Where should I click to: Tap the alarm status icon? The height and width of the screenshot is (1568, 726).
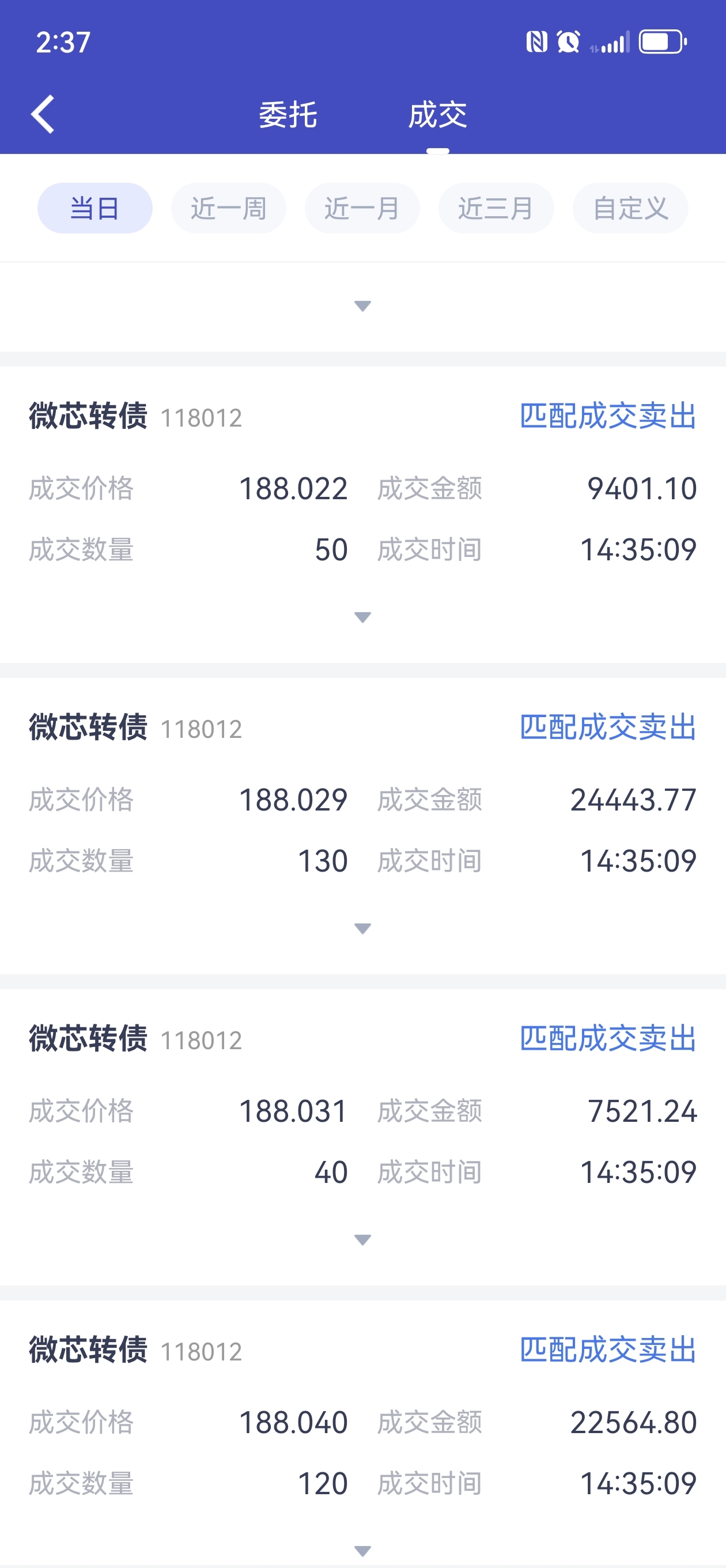pyautogui.click(x=568, y=42)
